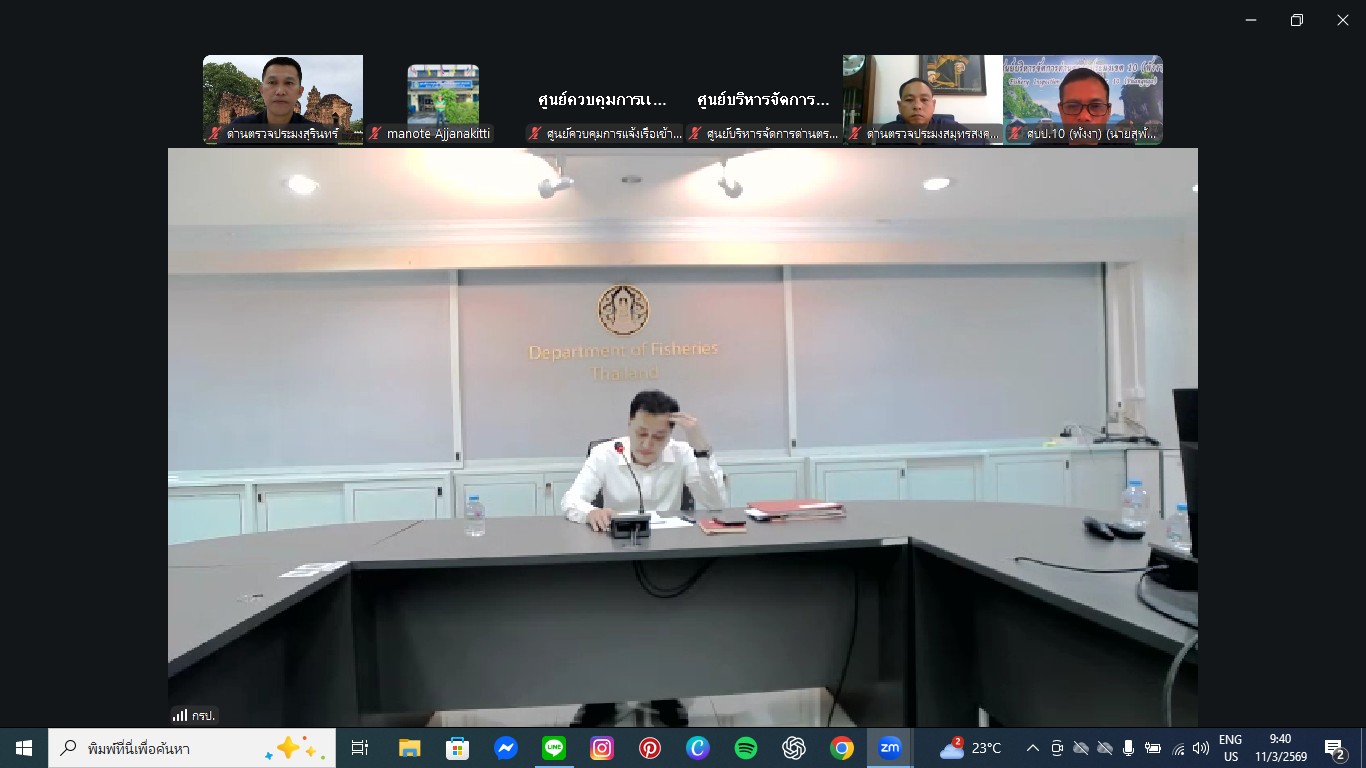Screen dimensions: 1366x768
Task: Click the muted mic icon beside manote Ajjanakitti
Action: [373, 133]
